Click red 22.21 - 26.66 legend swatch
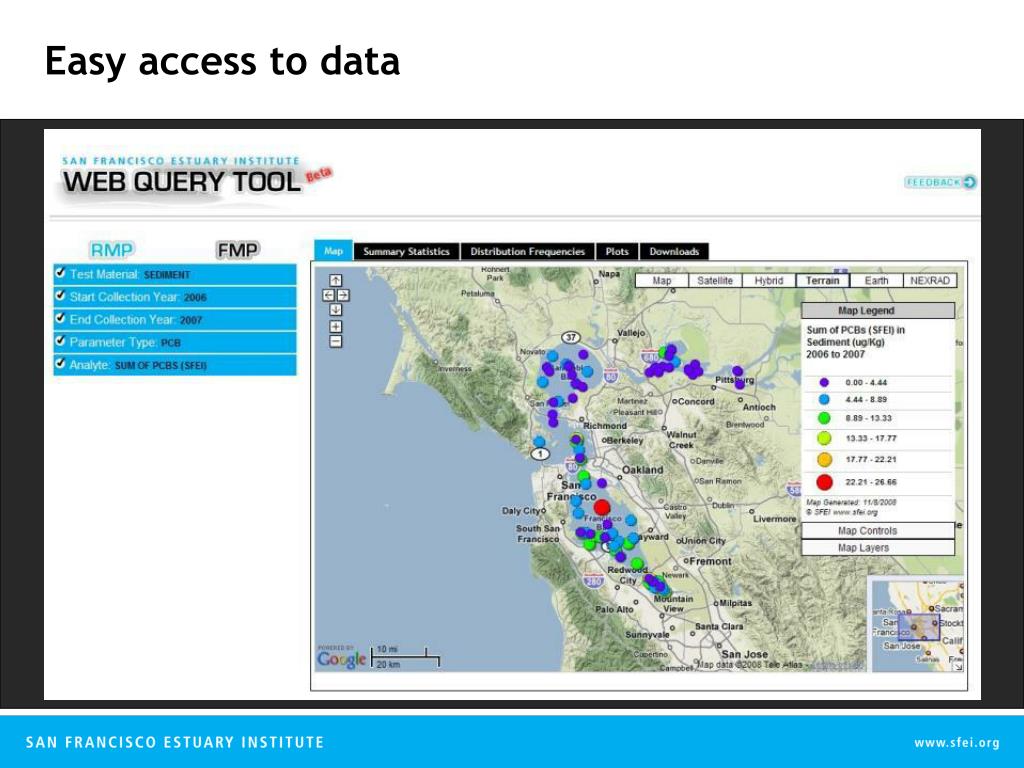 pyautogui.click(x=825, y=483)
